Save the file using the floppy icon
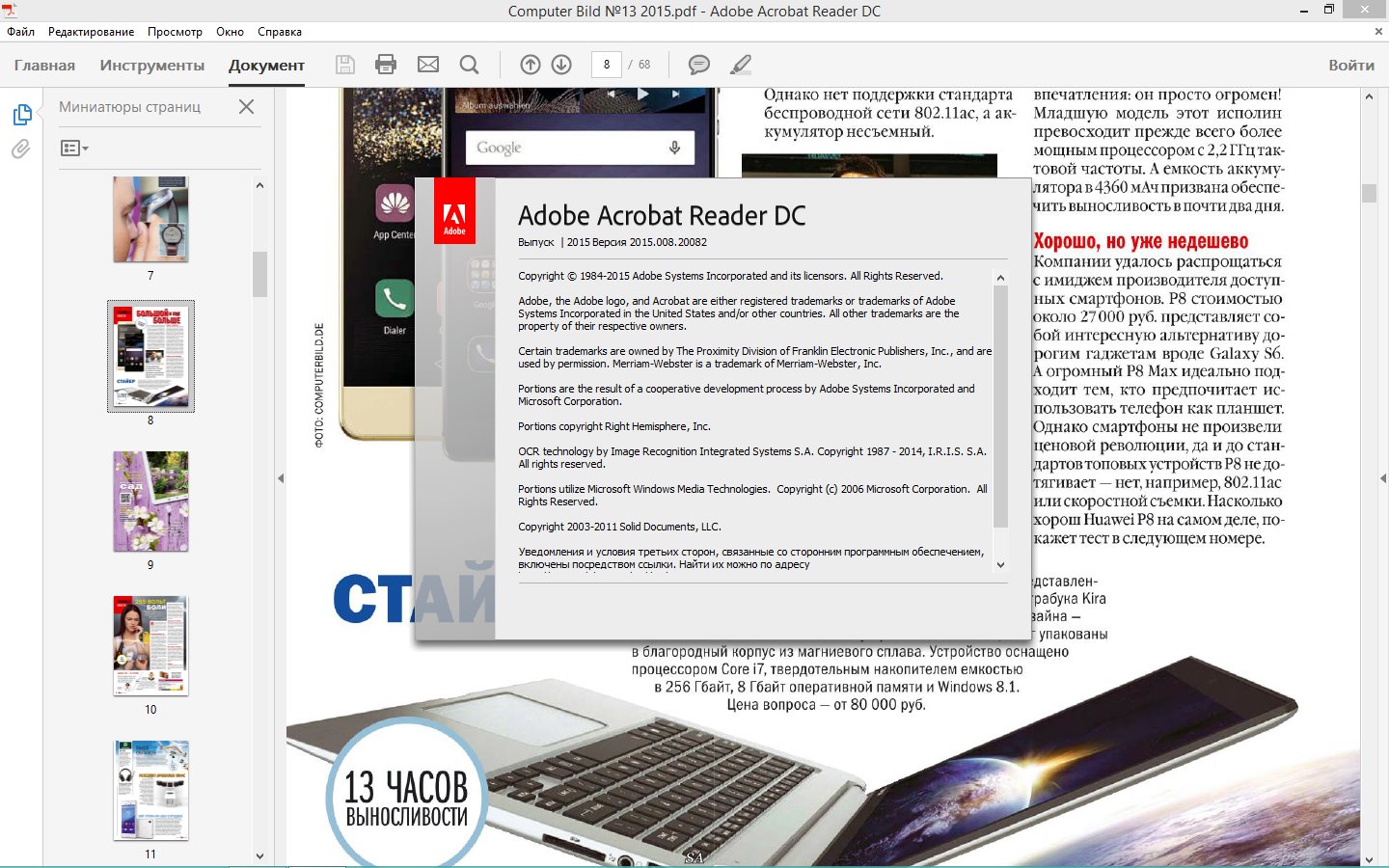 [x=344, y=65]
